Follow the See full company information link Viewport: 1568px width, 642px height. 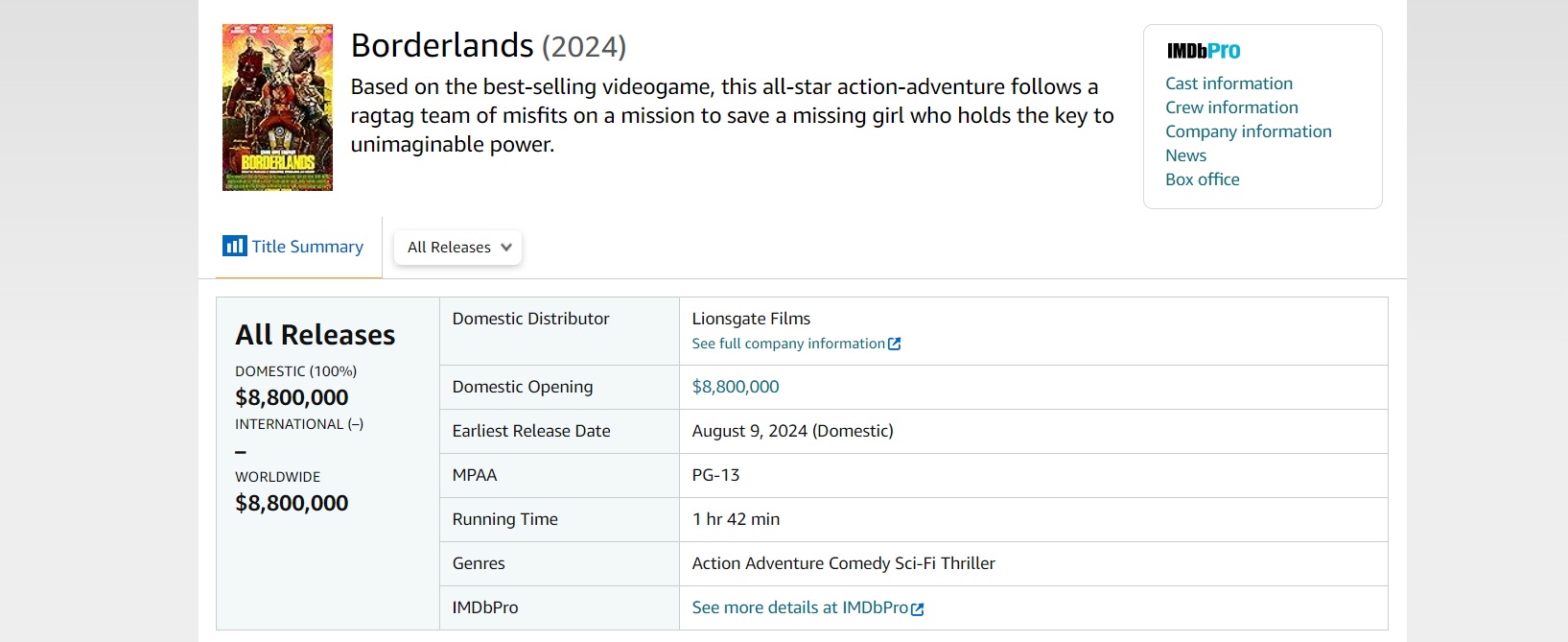point(788,344)
